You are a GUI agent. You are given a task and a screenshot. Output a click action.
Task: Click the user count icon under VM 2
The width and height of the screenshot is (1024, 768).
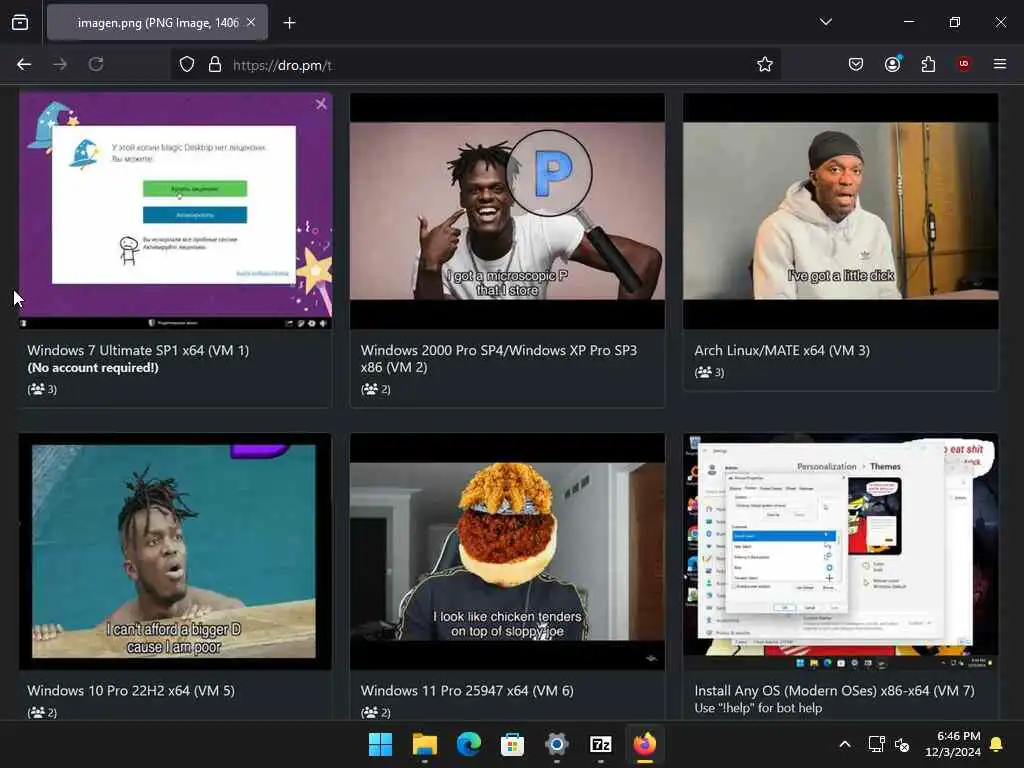(370, 389)
